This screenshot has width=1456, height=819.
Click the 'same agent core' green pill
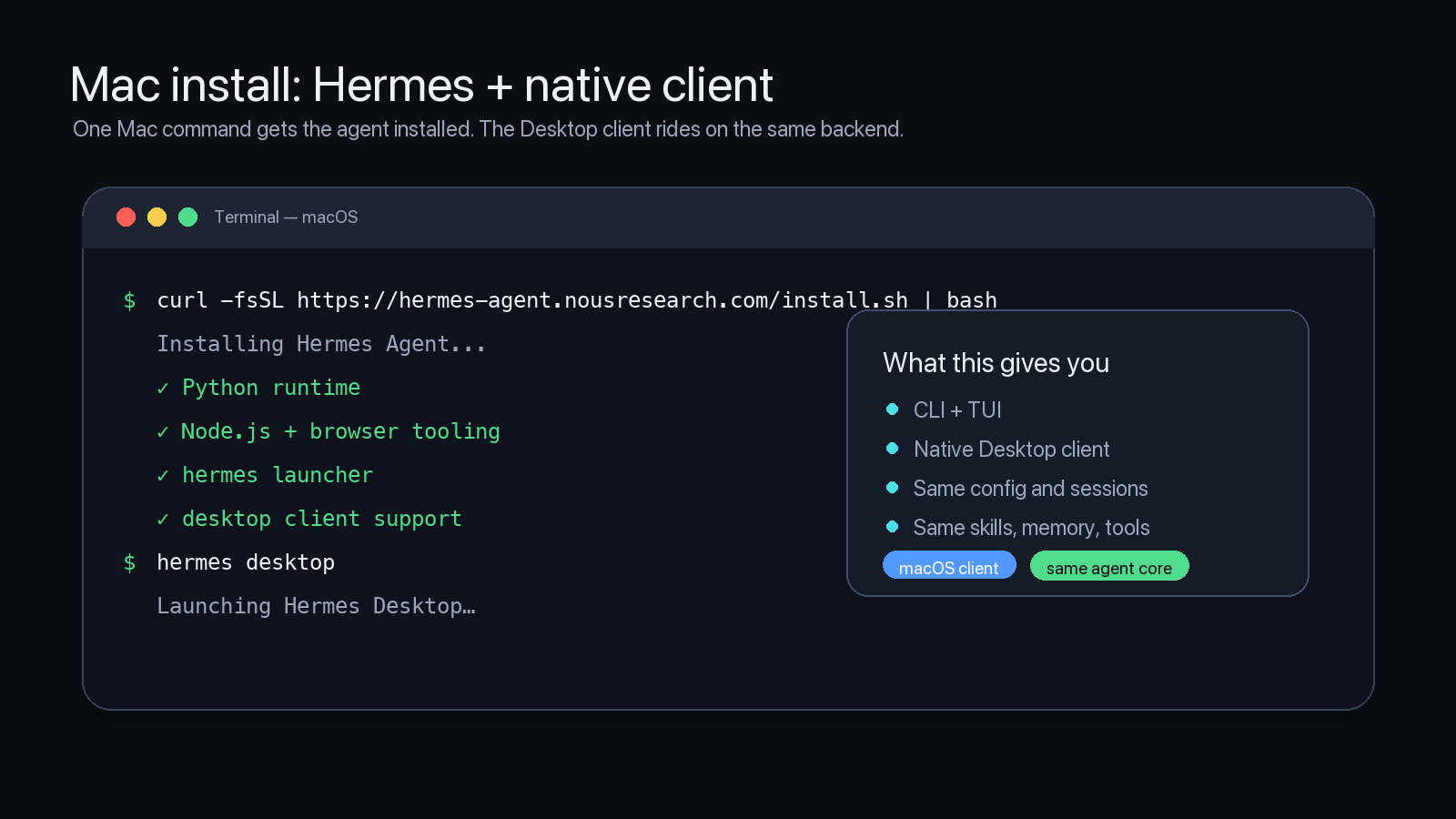pyautogui.click(x=1109, y=565)
